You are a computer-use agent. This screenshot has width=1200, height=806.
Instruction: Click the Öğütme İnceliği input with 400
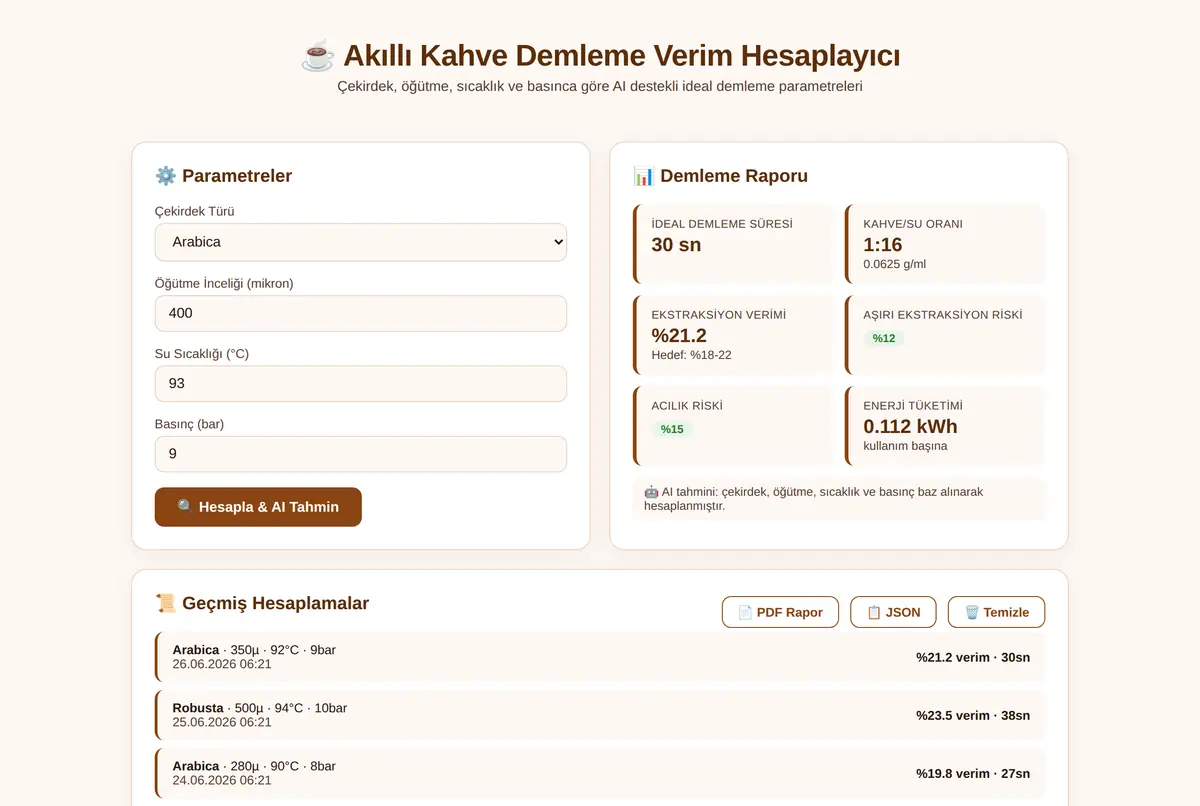tap(361, 313)
